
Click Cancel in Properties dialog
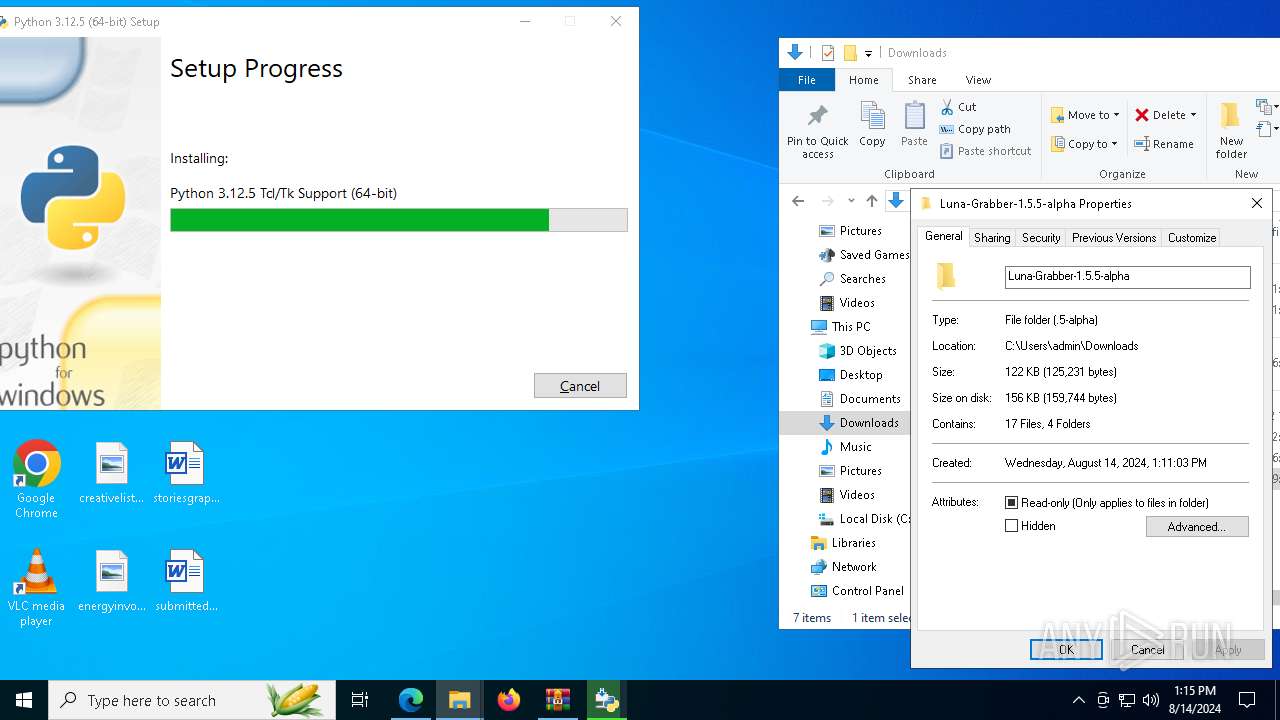[x=1147, y=649]
